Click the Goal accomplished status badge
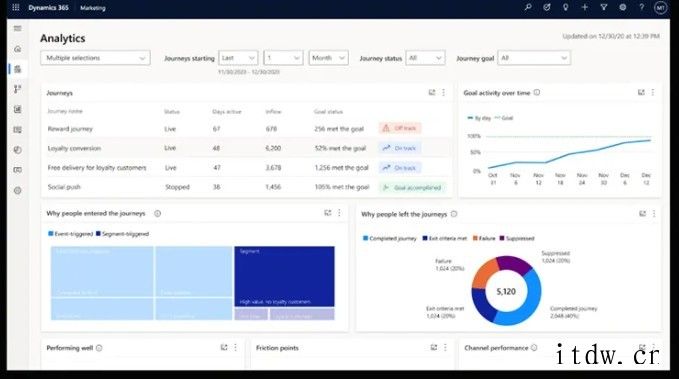This screenshot has height=379, width=679. pyautogui.click(x=412, y=188)
